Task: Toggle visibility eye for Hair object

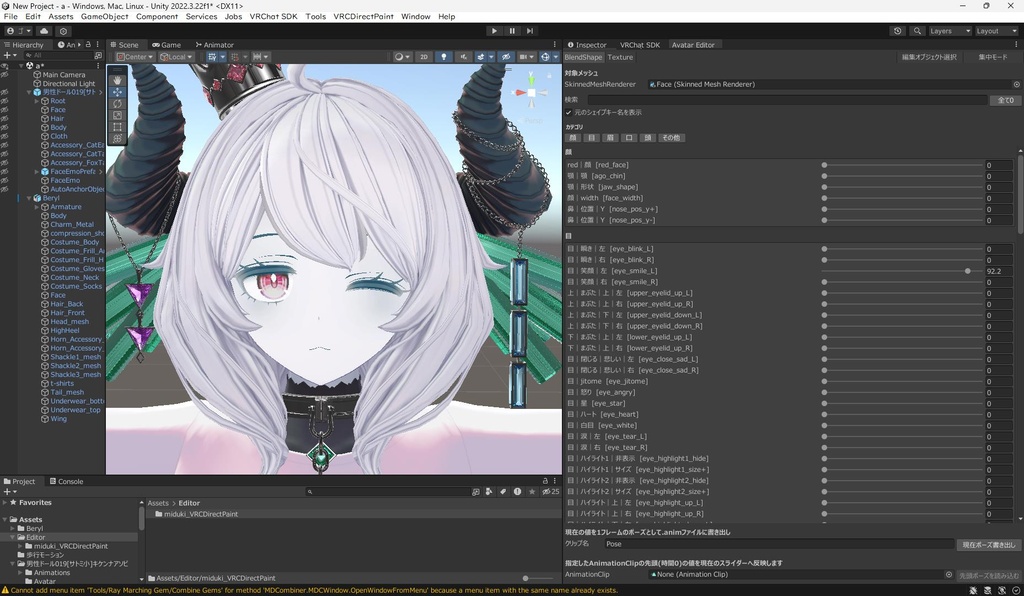Action: (5, 119)
